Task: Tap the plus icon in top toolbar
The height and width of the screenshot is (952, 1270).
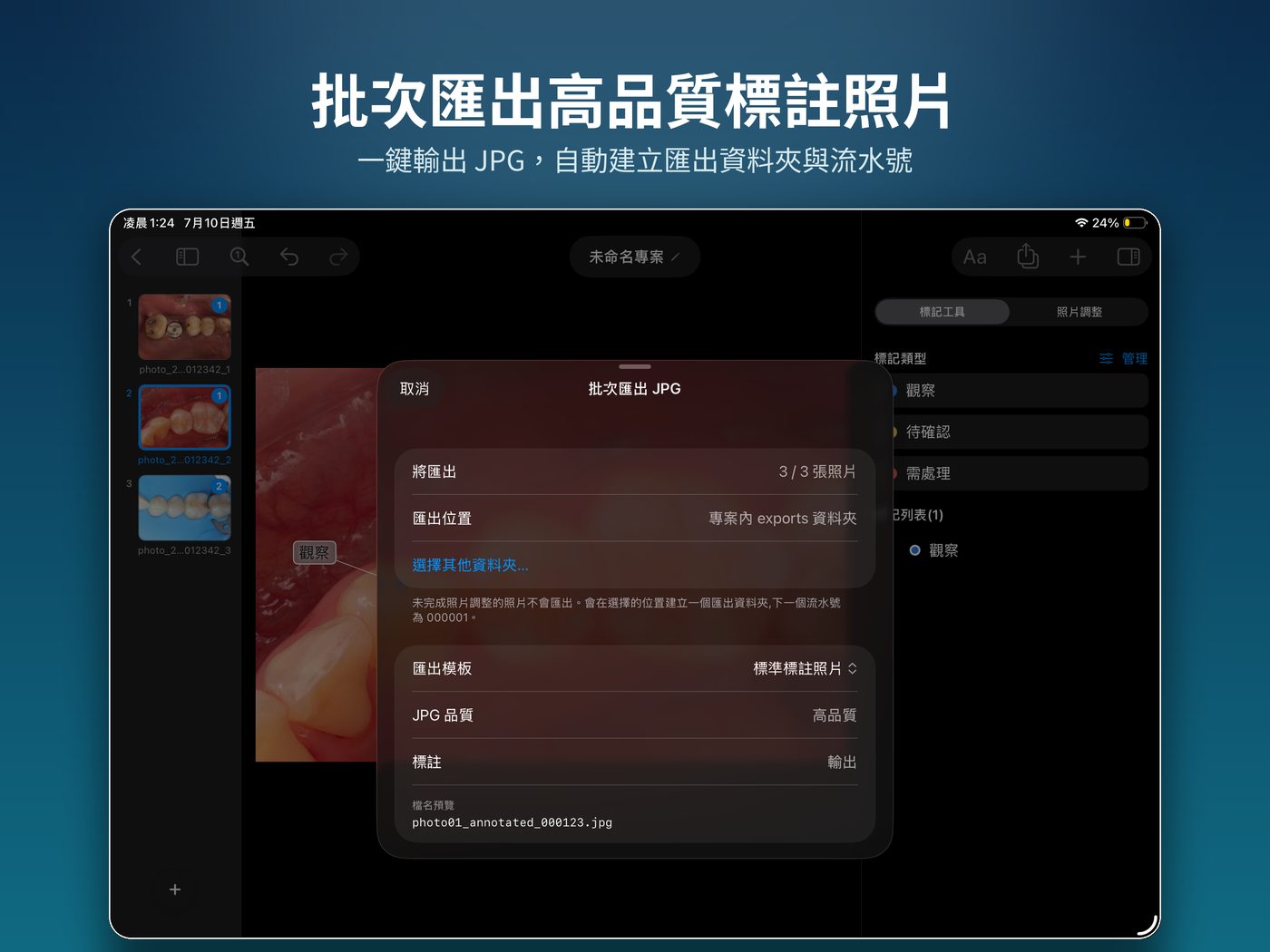Action: pyautogui.click(x=1078, y=257)
